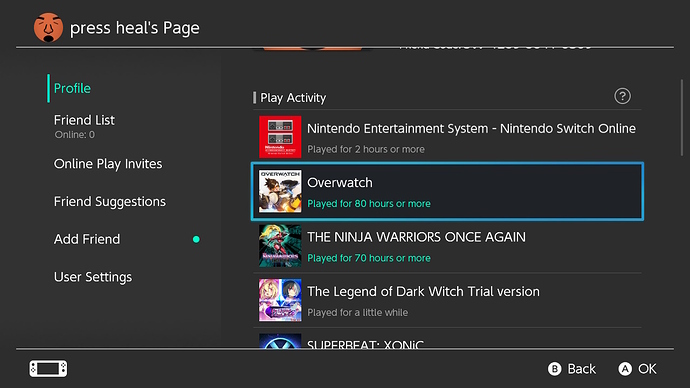Click The Legend of Dark Witch Trial version title
The image size is (690, 388).
tap(423, 292)
